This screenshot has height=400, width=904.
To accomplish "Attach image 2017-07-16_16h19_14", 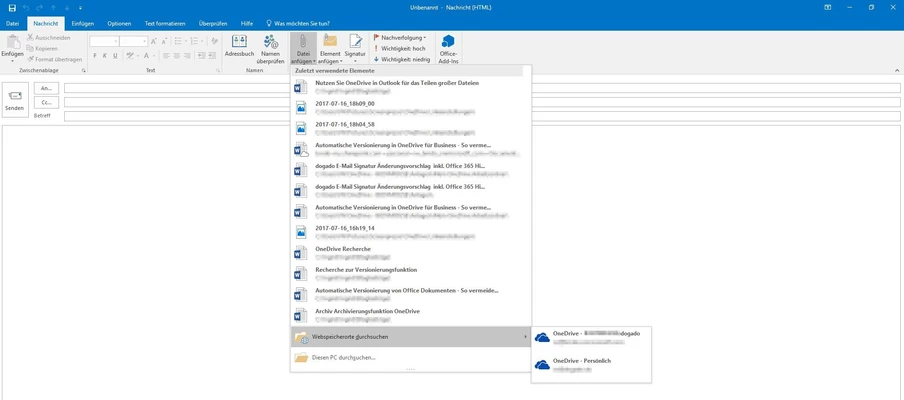I will [410, 232].
